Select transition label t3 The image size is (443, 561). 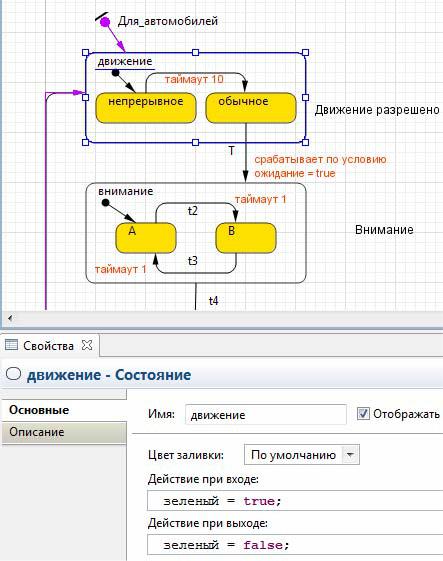193,261
